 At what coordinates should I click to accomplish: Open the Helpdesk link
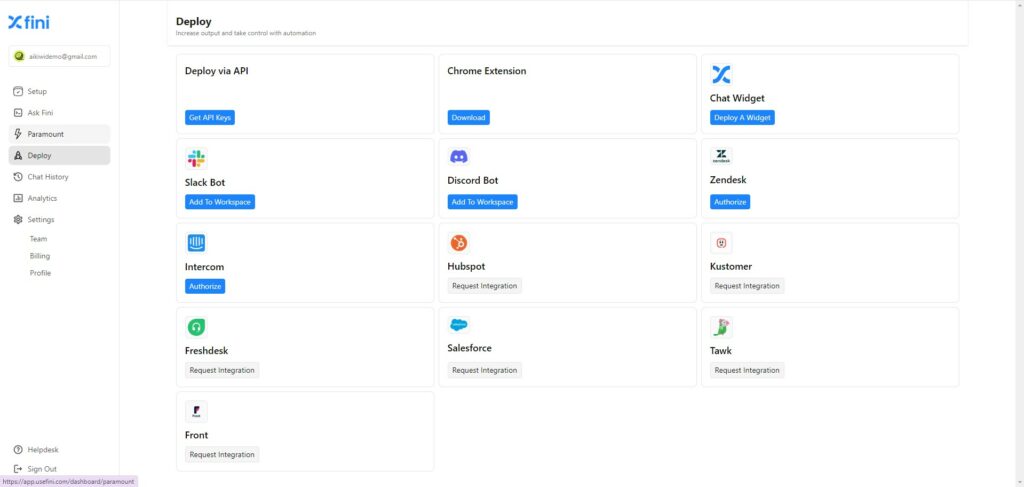pos(59,450)
